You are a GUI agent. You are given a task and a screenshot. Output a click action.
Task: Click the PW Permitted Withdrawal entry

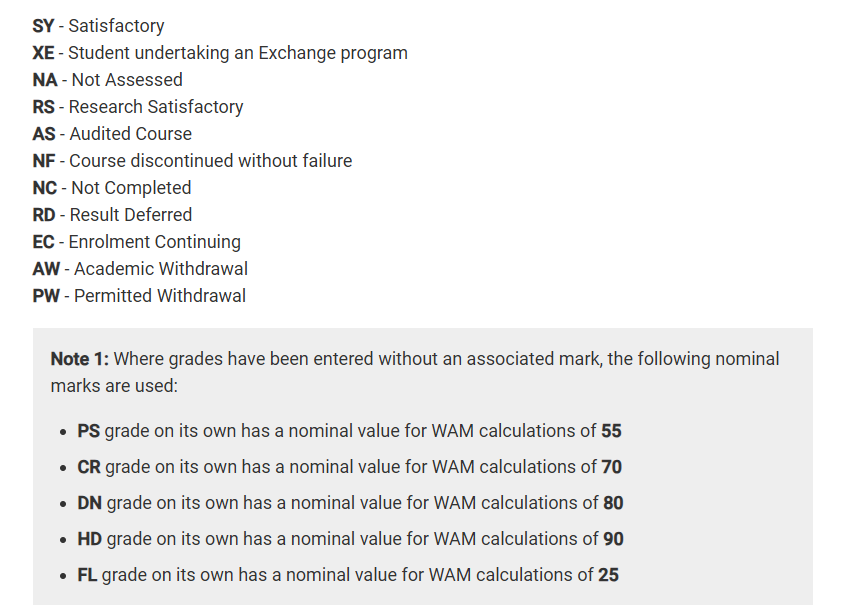click(139, 296)
